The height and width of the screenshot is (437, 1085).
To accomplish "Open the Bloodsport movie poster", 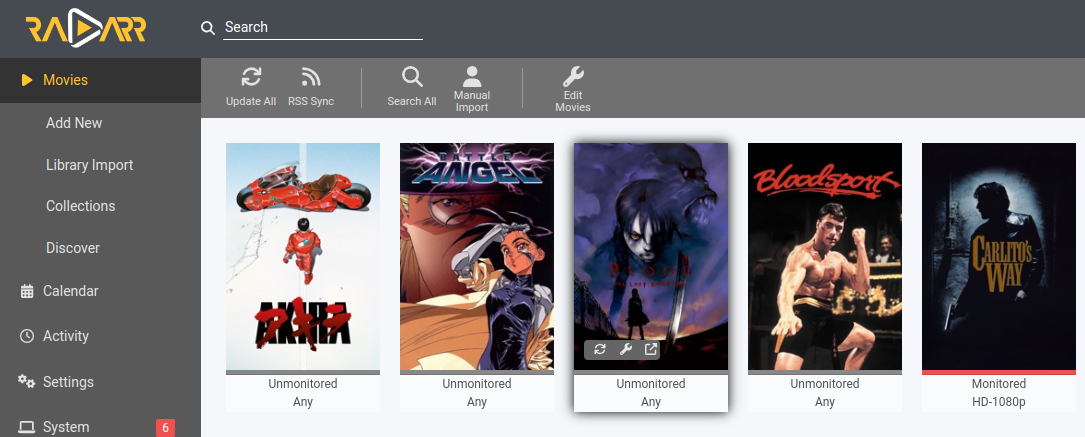I will (x=825, y=256).
